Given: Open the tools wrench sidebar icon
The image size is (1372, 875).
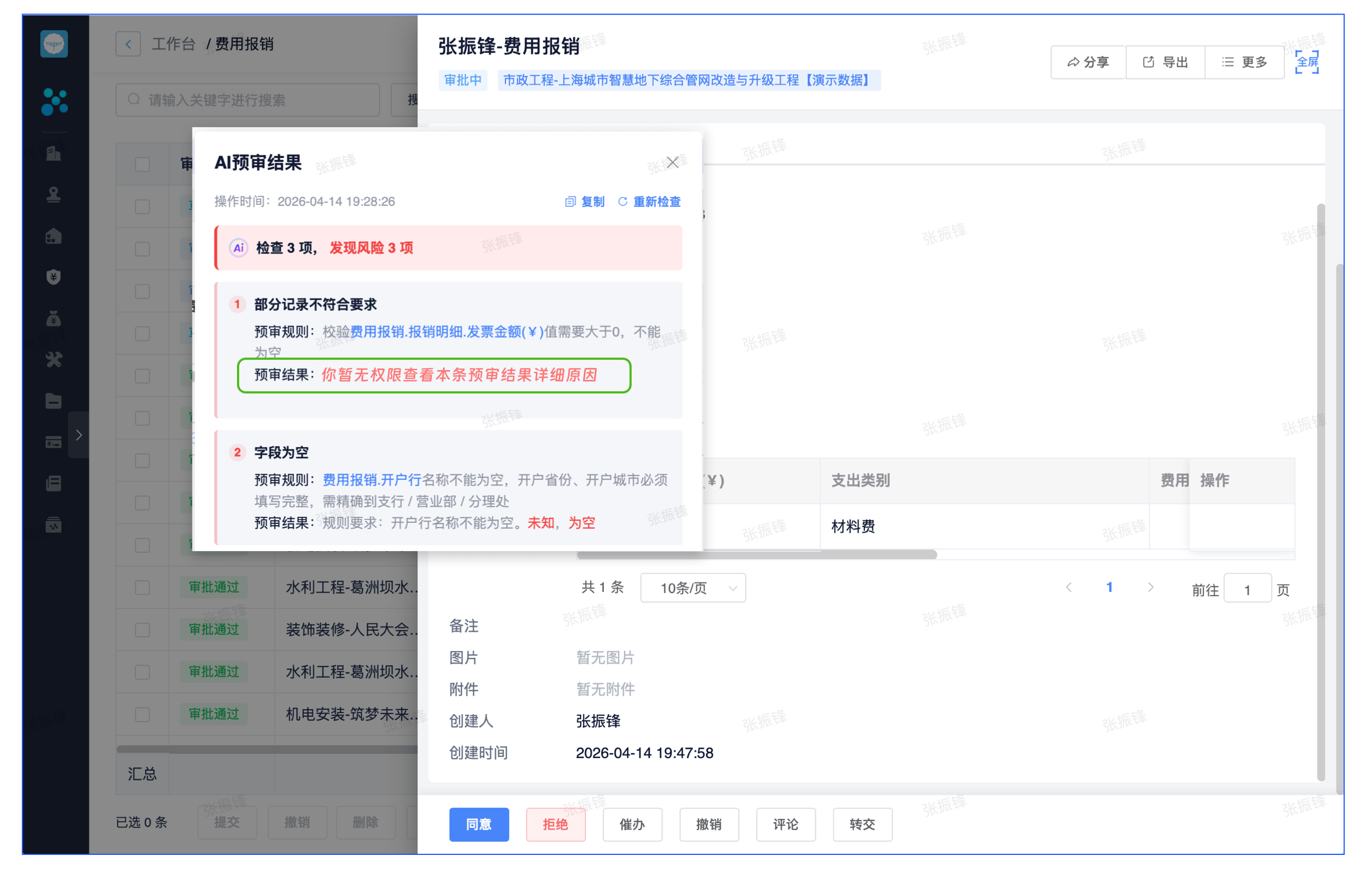Looking at the screenshot, I should pyautogui.click(x=54, y=359).
